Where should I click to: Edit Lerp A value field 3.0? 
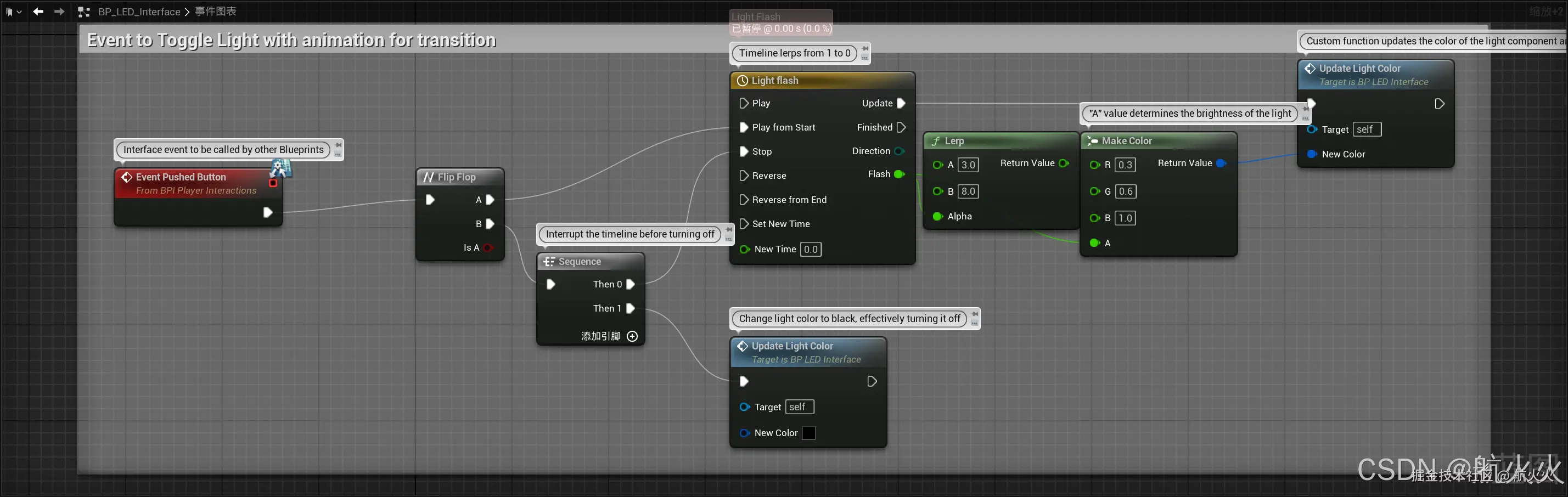point(969,165)
